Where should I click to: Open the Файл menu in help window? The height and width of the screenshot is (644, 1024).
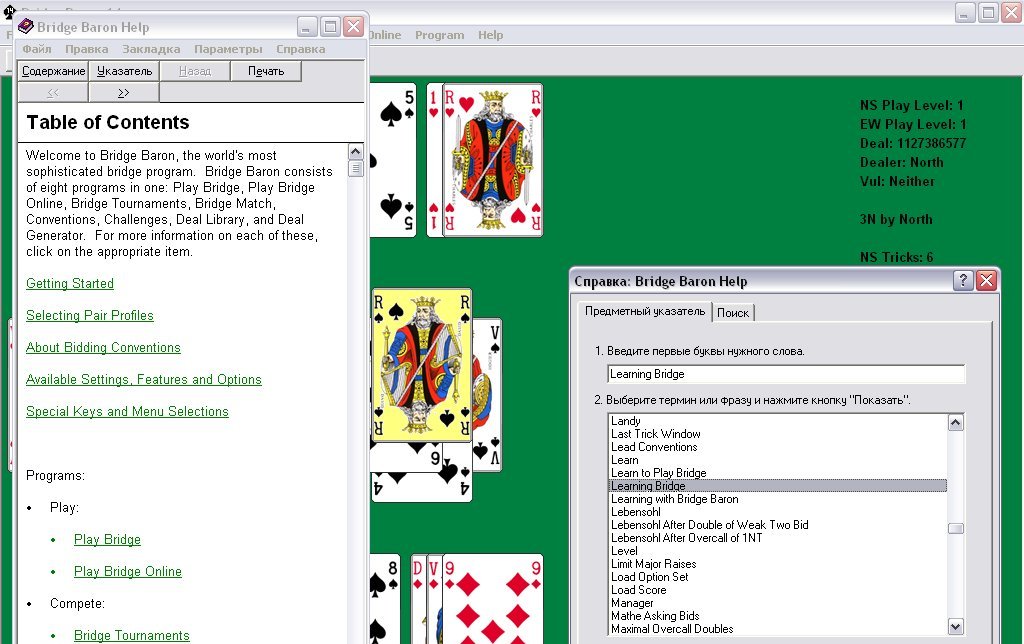37,49
